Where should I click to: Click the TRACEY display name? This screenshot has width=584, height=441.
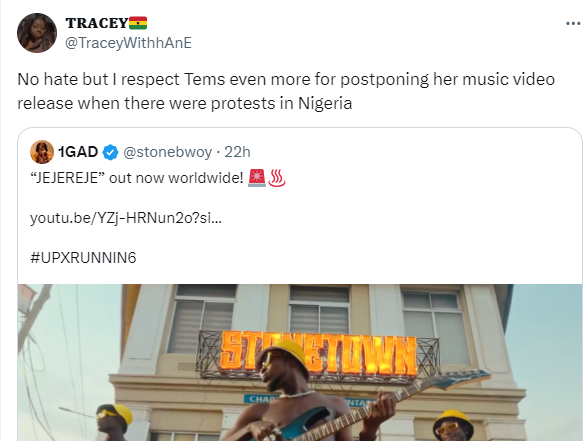pos(97,23)
